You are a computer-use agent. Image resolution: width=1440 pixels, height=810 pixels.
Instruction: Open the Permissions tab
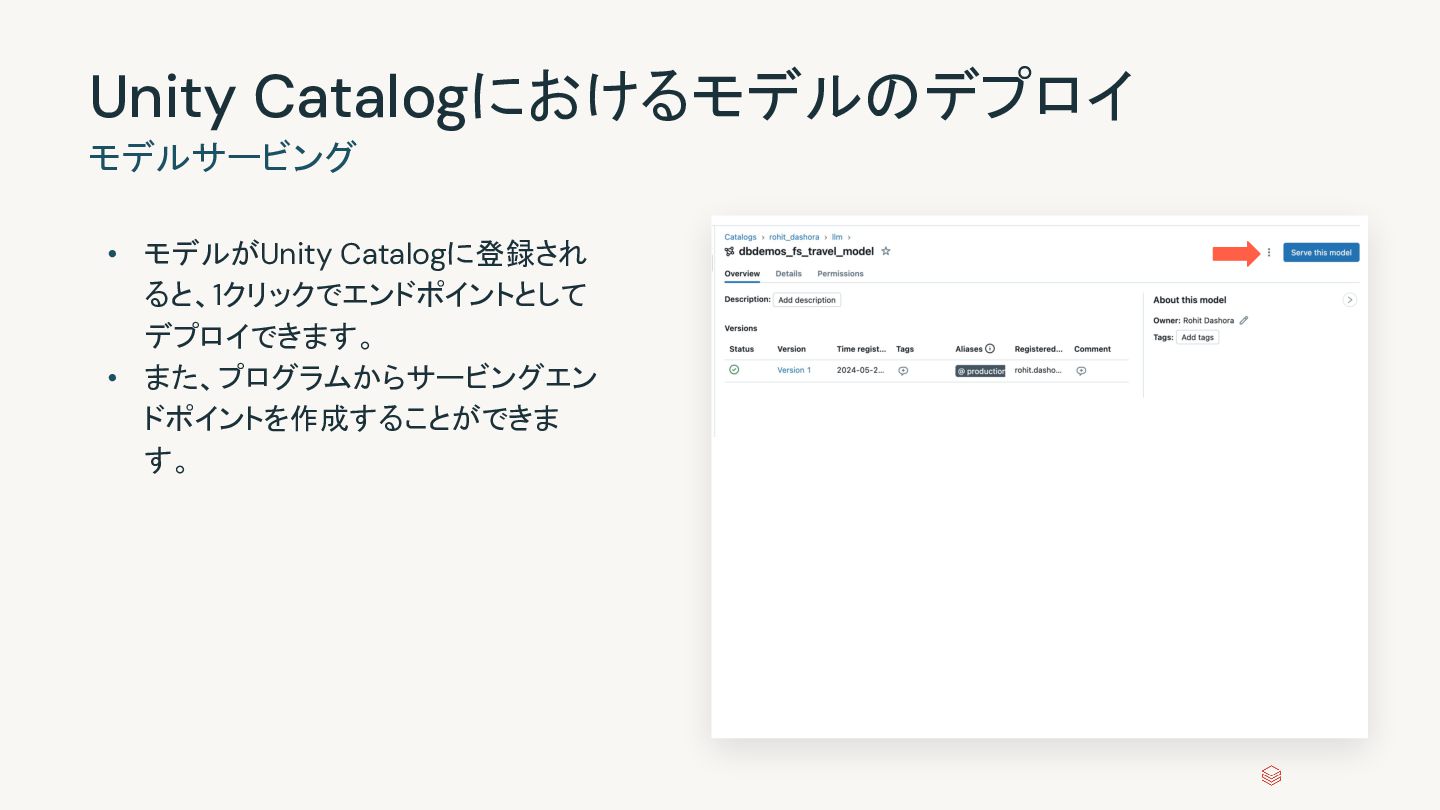pos(840,274)
